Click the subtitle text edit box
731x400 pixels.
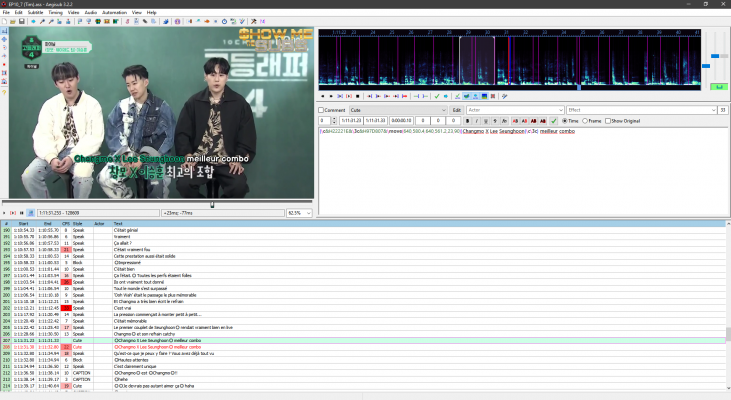tap(523, 171)
